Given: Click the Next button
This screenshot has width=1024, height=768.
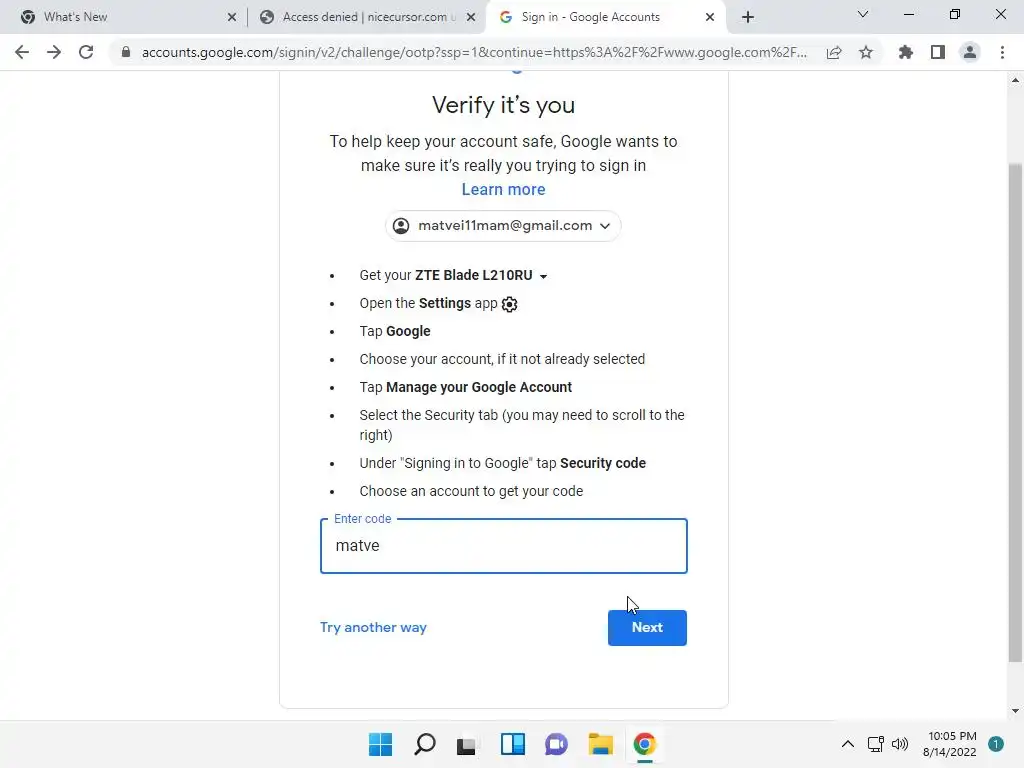Looking at the screenshot, I should tap(647, 628).
